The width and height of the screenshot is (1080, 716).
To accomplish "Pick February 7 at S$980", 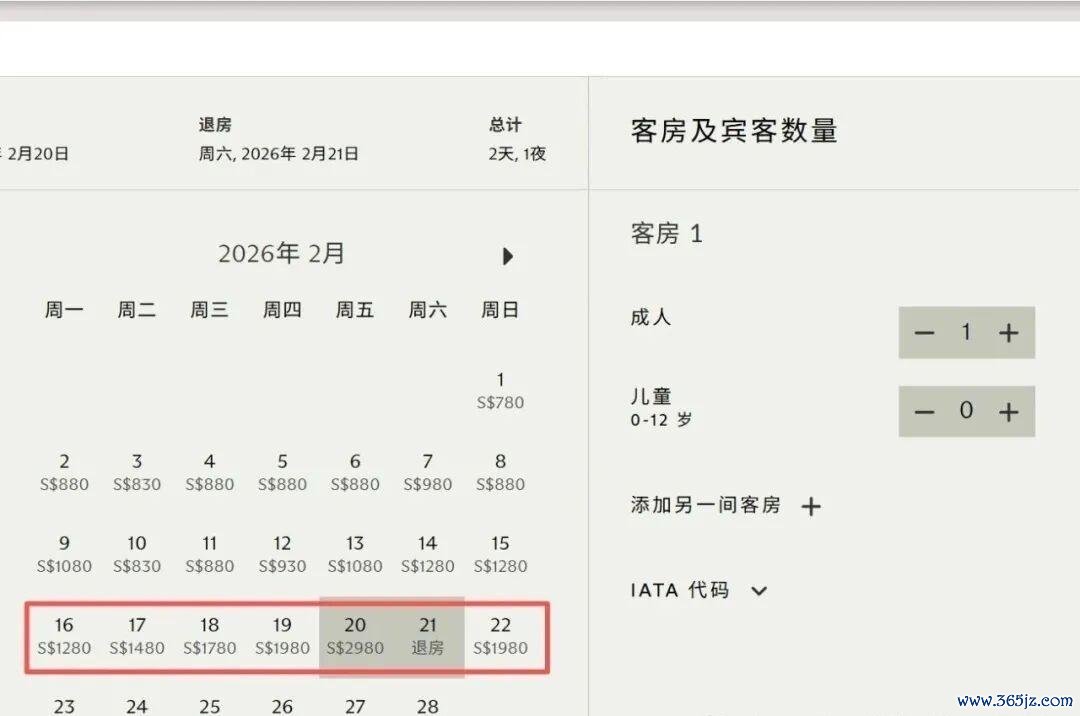I will [x=427, y=472].
